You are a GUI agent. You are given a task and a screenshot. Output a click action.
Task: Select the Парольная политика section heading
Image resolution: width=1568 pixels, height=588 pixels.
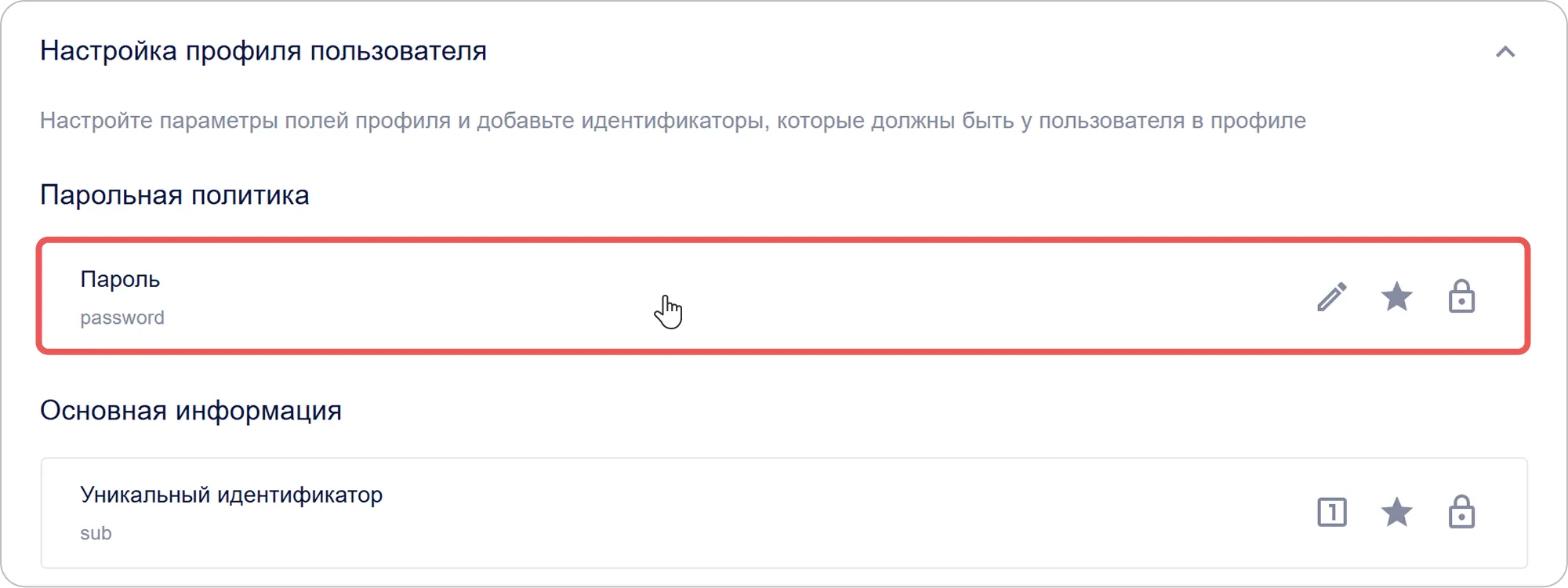click(174, 194)
